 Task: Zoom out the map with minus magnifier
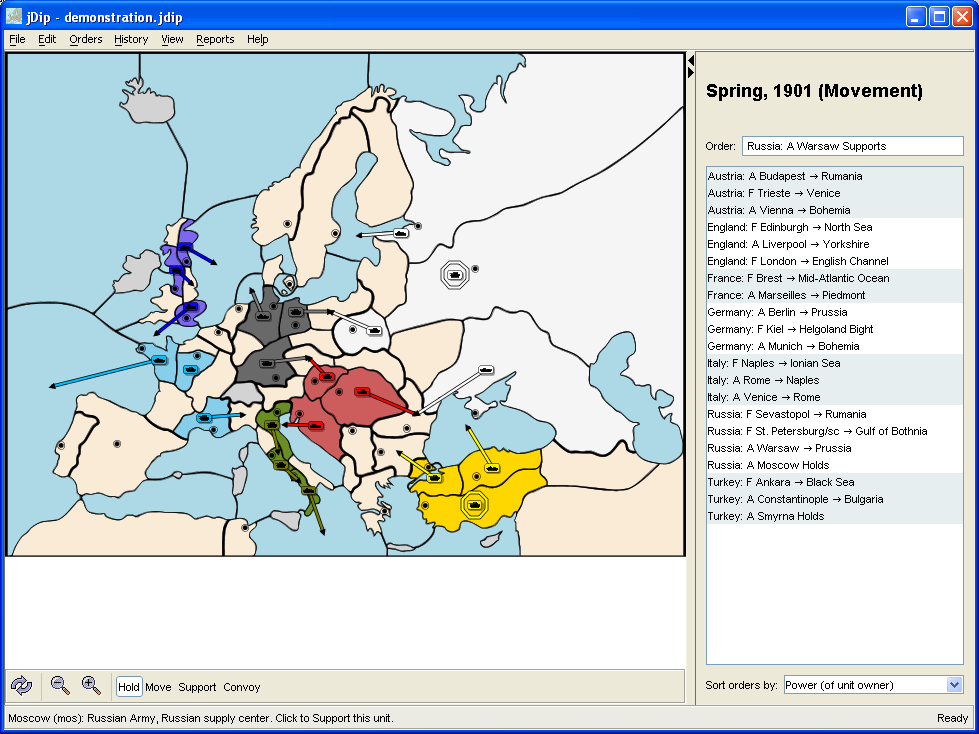point(60,685)
